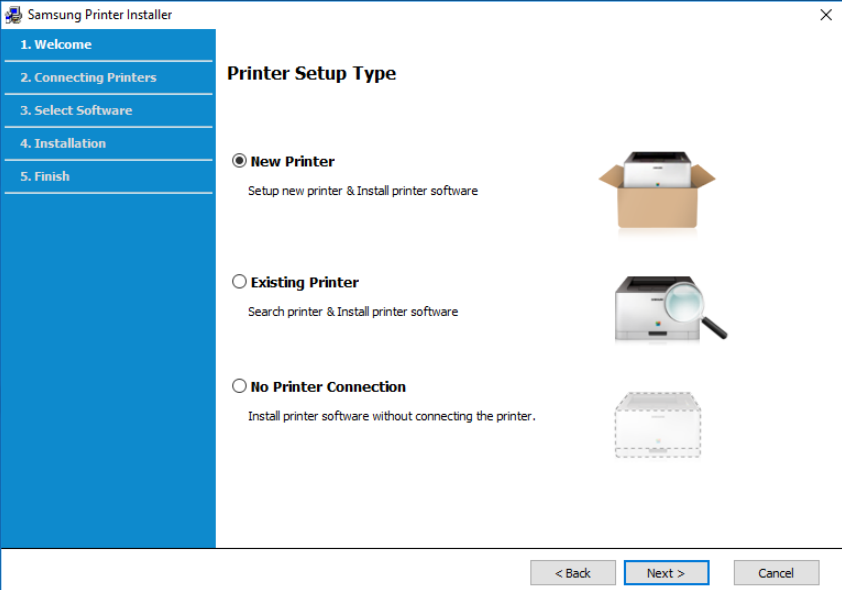Click the Printer Setup Type heading
The image size is (842, 590).
pyautogui.click(x=311, y=74)
